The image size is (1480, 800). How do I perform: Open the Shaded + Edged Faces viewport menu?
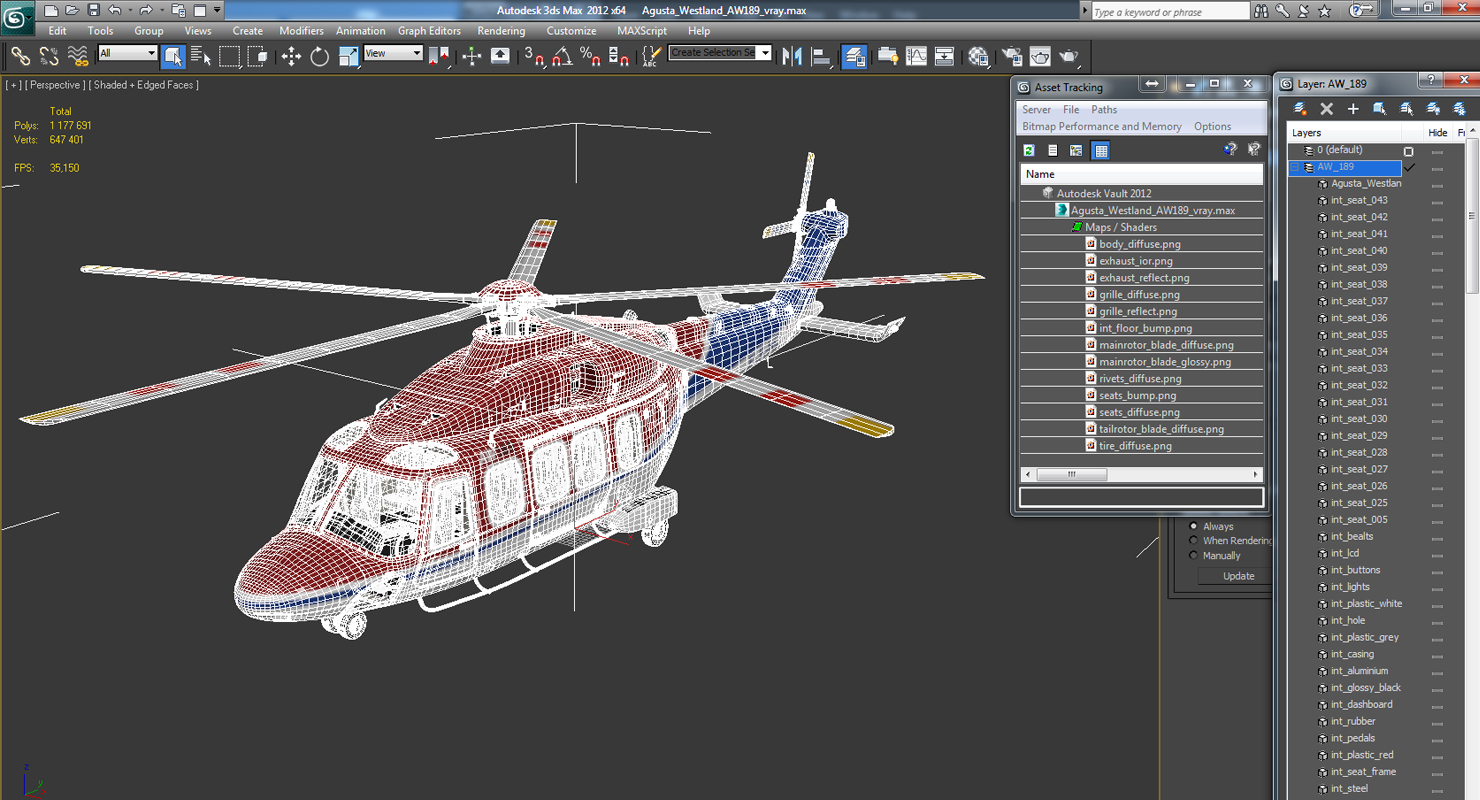pyautogui.click(x=144, y=85)
